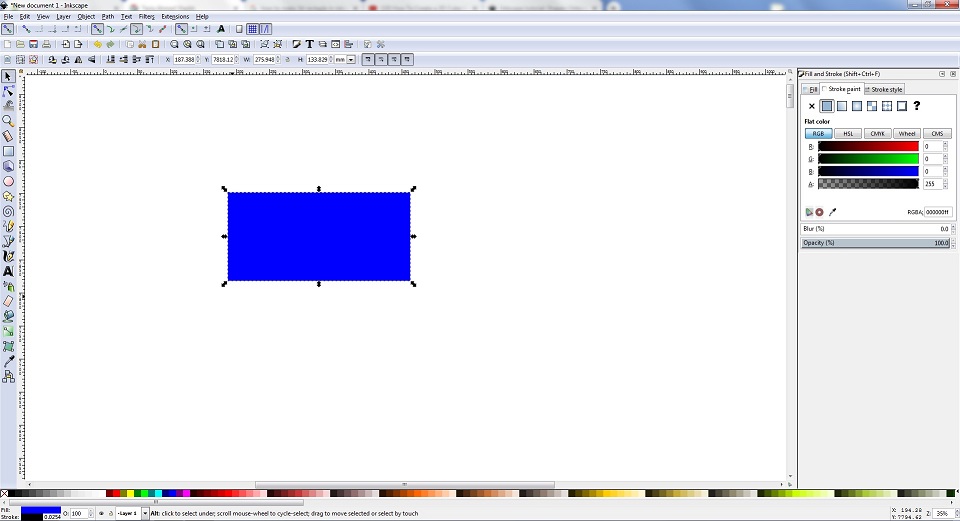Click the Opacity (%) slider bar
Image resolution: width=960 pixels, height=521 pixels.
(x=876, y=243)
